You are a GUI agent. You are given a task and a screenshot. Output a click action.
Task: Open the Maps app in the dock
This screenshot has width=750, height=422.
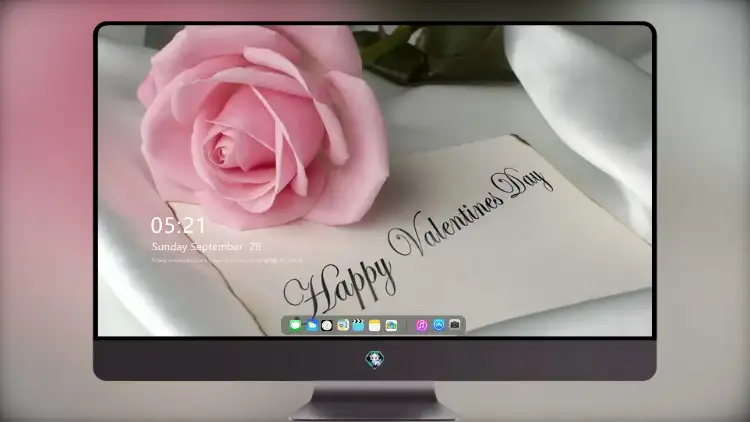coord(391,325)
